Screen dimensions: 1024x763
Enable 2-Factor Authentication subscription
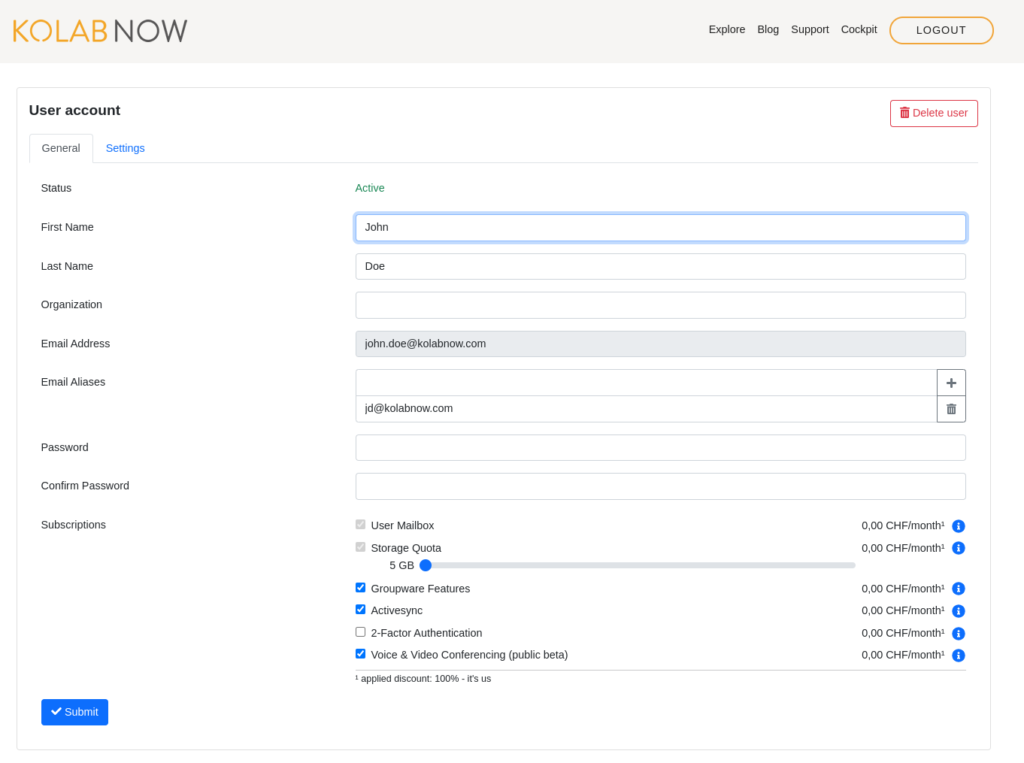[x=360, y=631]
